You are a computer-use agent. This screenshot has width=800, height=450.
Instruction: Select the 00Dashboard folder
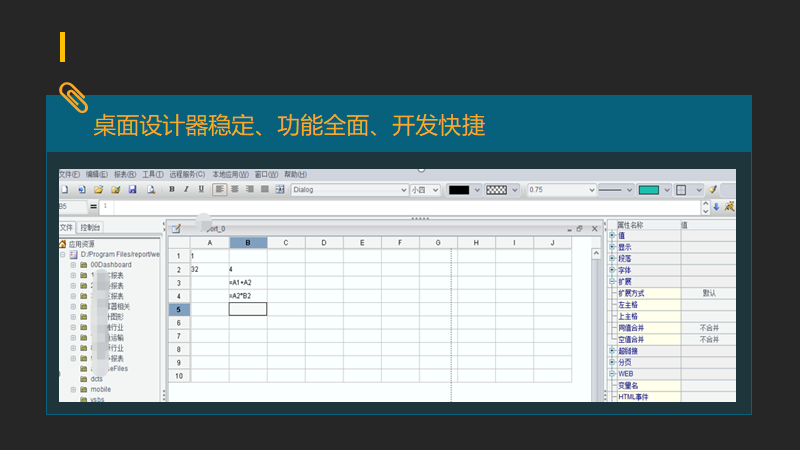coord(111,265)
